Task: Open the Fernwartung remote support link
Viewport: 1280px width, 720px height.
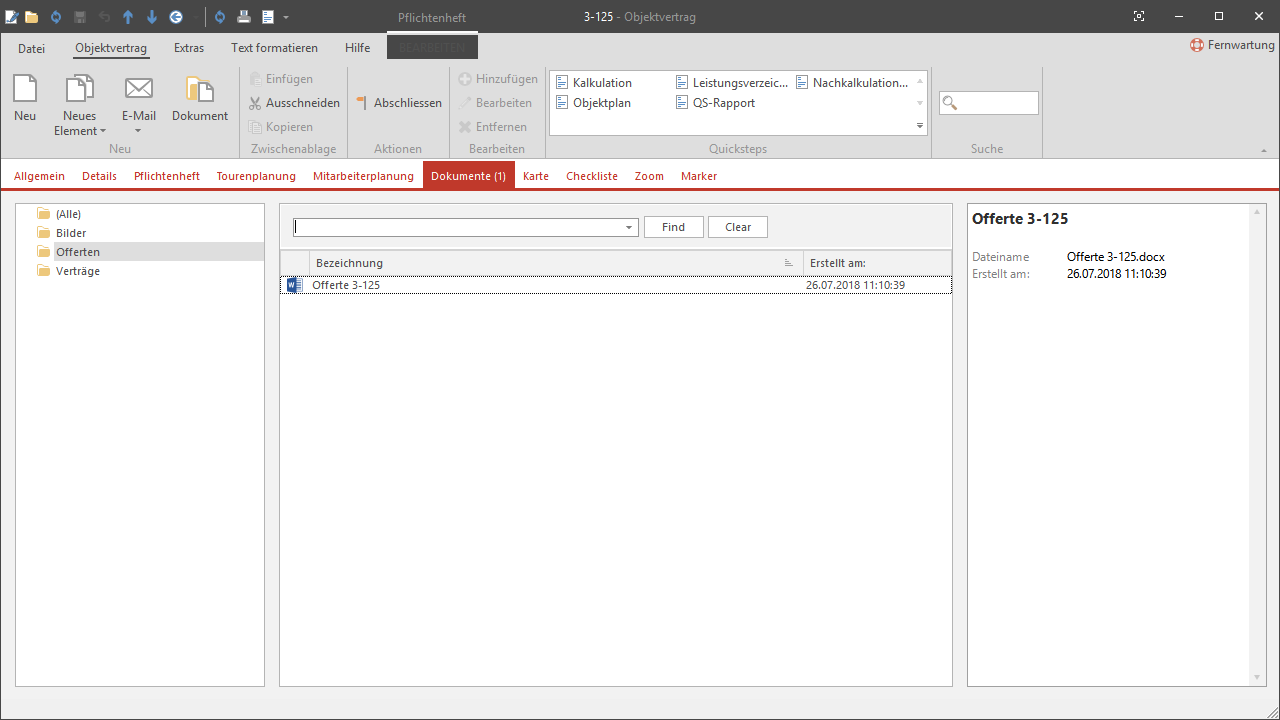Action: point(1232,45)
